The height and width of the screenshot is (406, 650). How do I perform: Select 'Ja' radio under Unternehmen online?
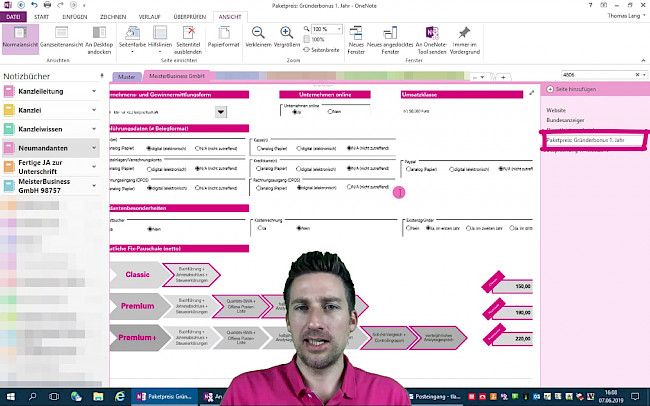[295, 113]
